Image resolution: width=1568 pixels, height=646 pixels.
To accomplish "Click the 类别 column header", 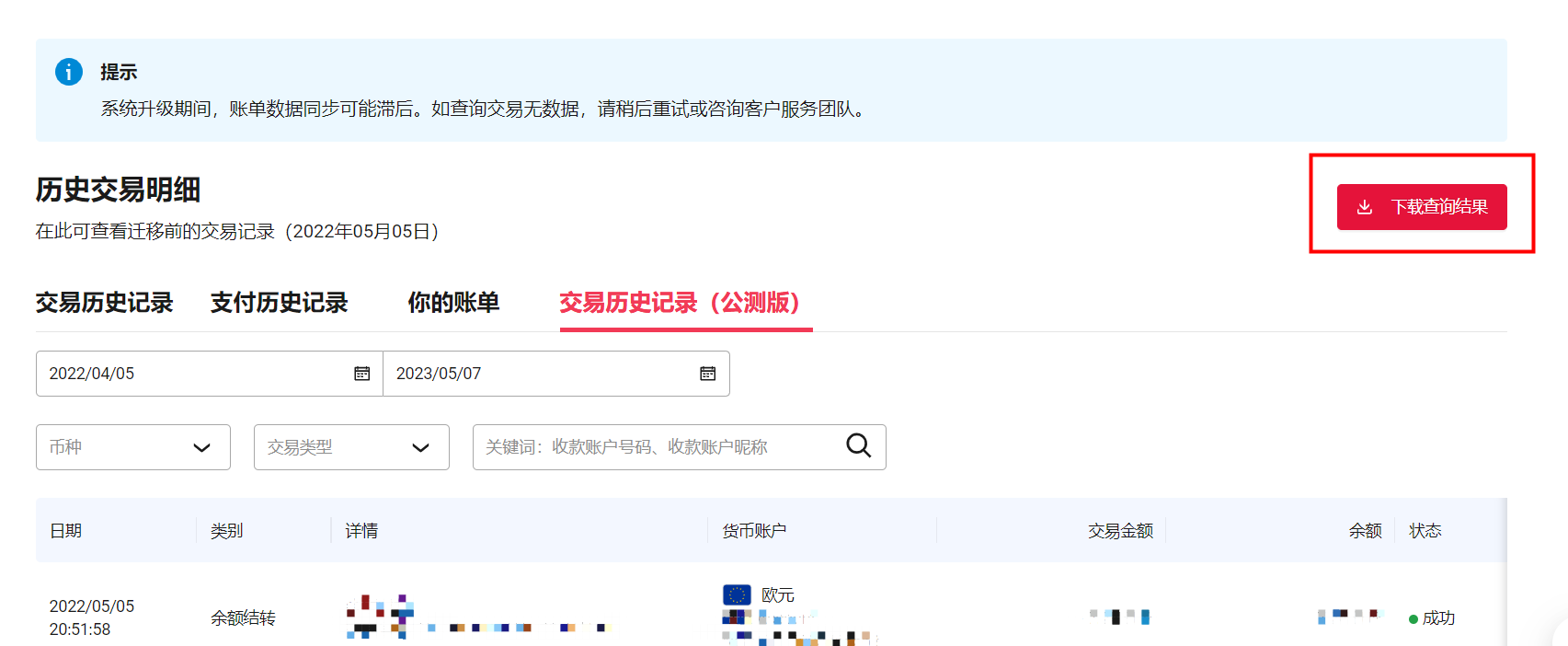I will coord(226,531).
